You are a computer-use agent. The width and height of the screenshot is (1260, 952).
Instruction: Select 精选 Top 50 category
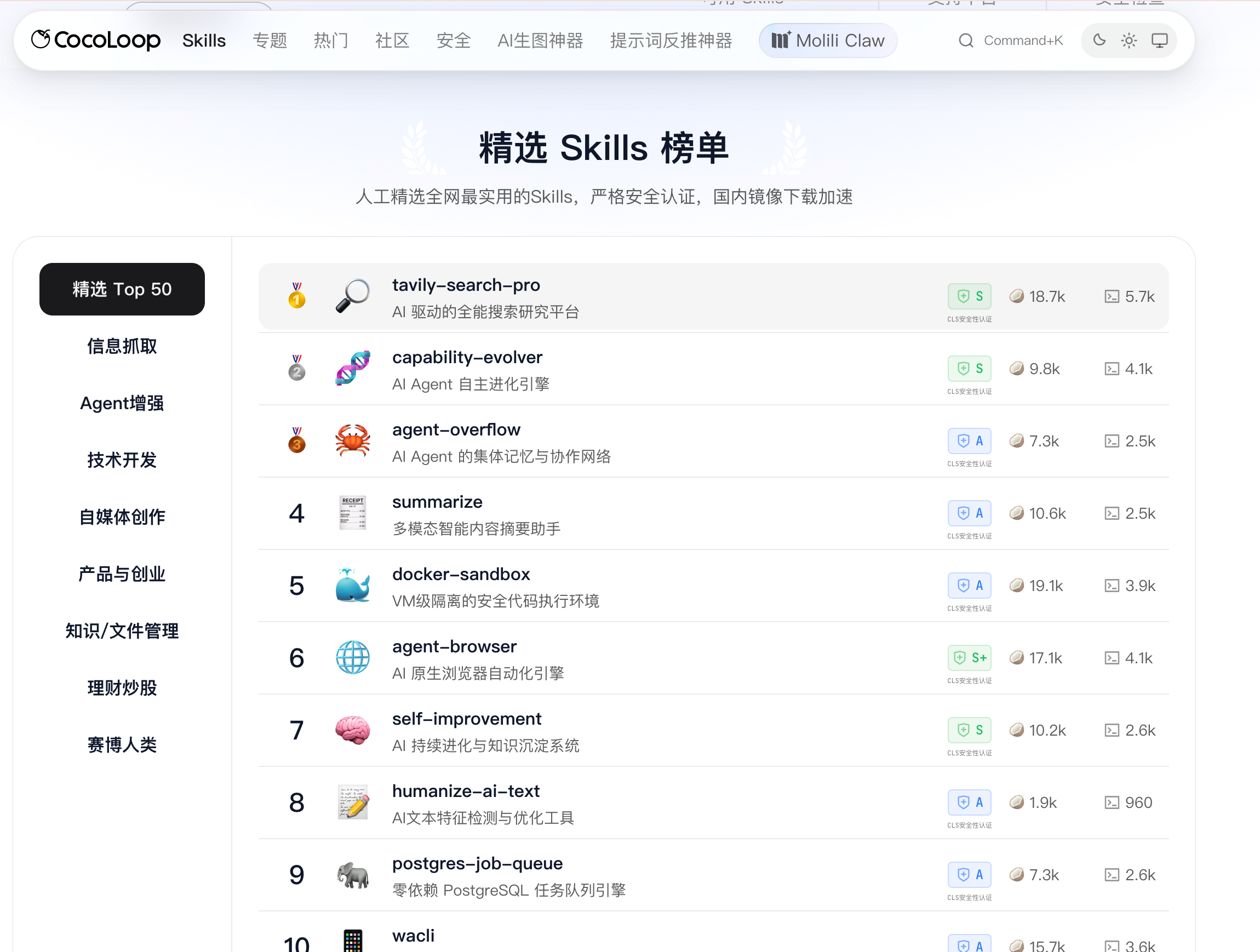[x=122, y=289]
